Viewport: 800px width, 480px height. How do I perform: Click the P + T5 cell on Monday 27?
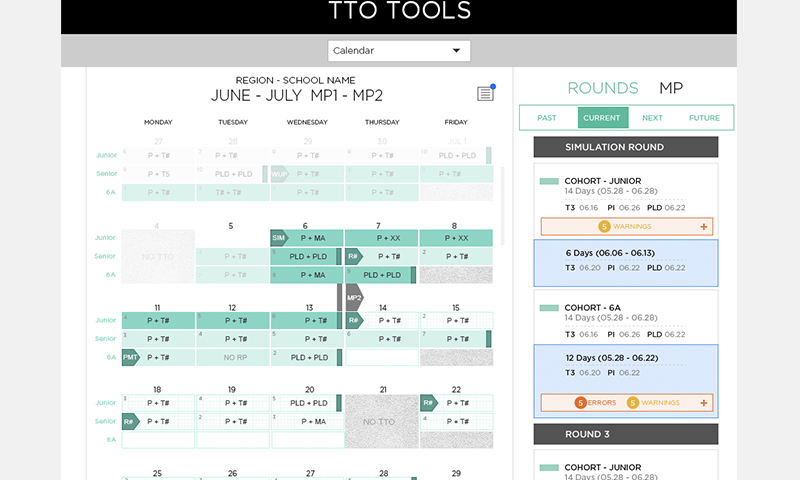[x=158, y=174]
